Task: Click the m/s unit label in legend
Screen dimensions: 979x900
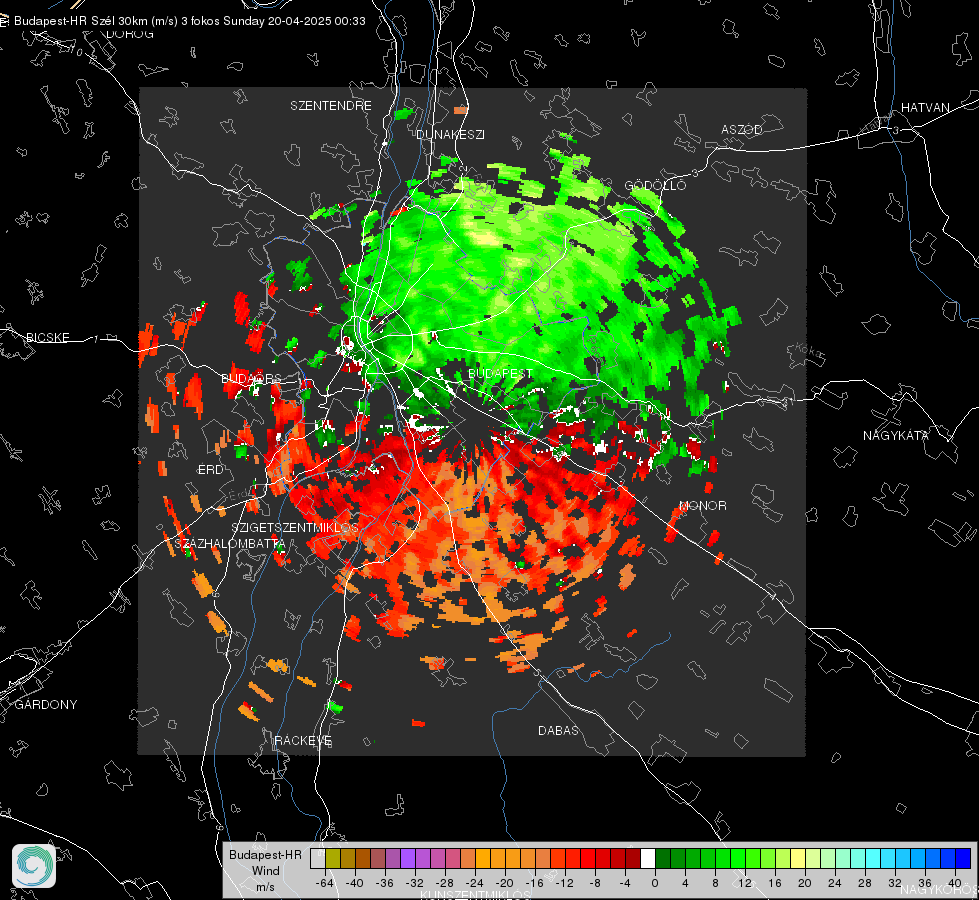Action: pyautogui.click(x=265, y=887)
